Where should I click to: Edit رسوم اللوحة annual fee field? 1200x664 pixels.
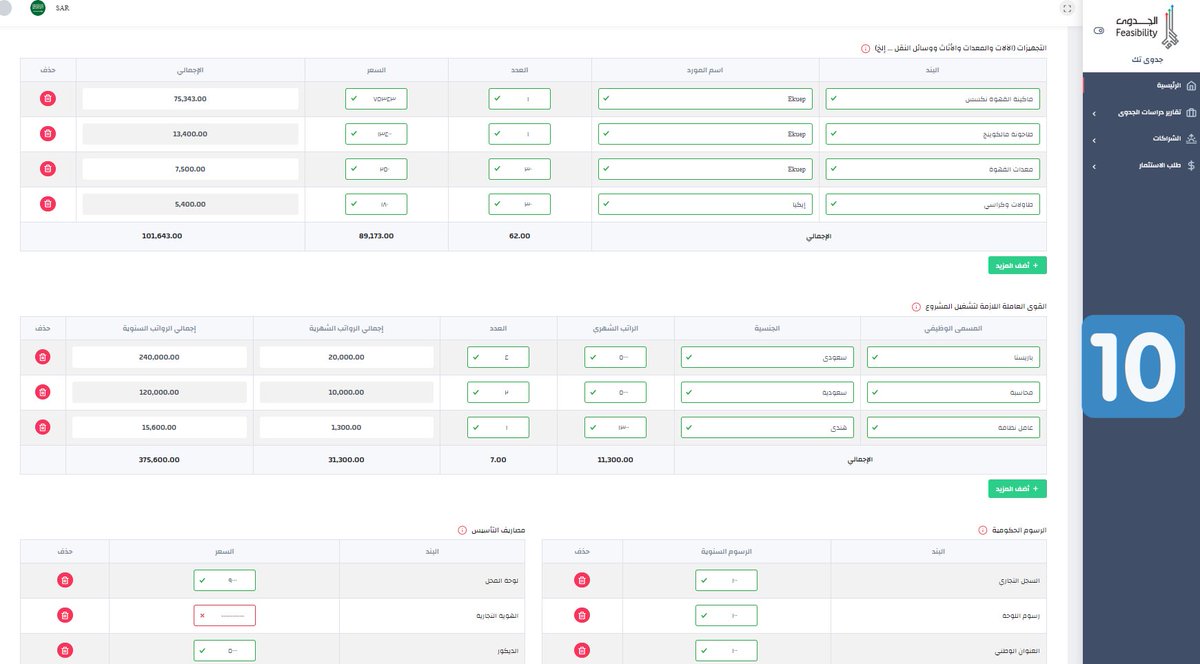[x=726, y=615]
